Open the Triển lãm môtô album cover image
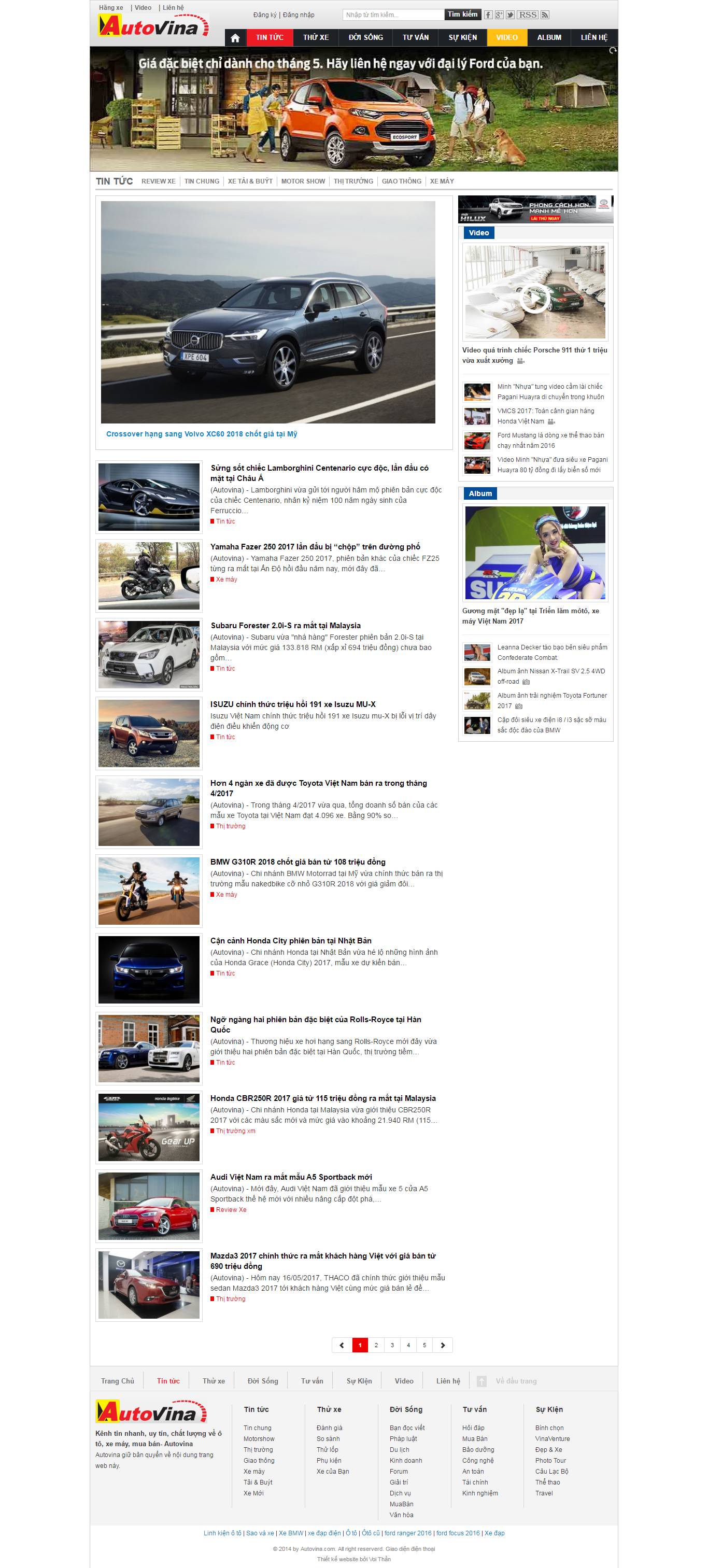This screenshot has width=708, height=1568. [535, 553]
